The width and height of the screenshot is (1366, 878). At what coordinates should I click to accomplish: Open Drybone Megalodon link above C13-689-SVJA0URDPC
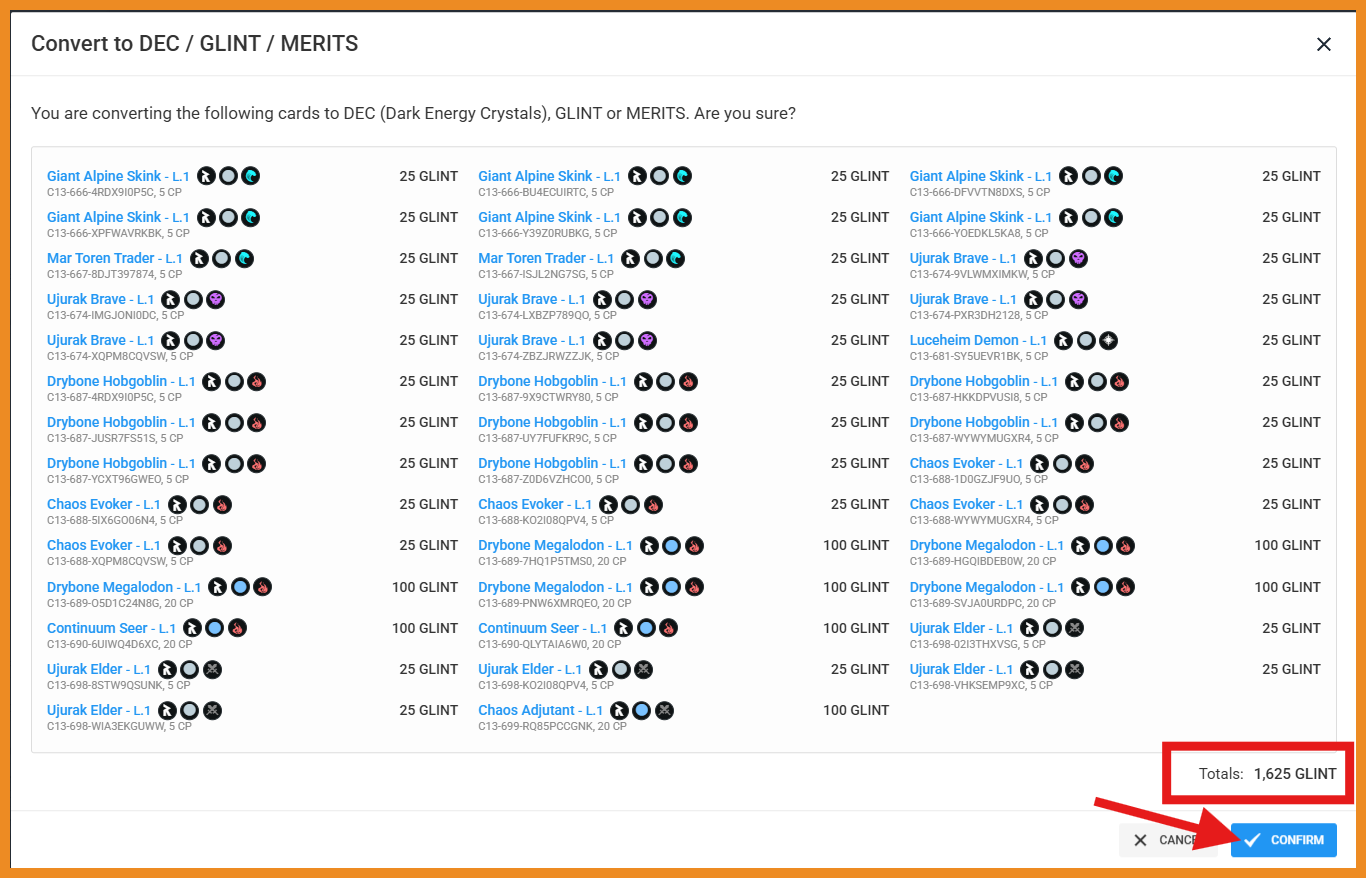coord(987,587)
